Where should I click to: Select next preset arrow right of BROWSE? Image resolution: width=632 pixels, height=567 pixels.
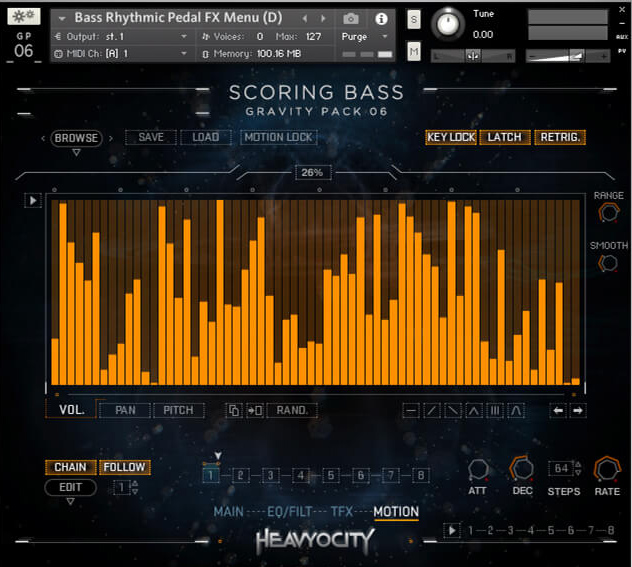click(110, 138)
